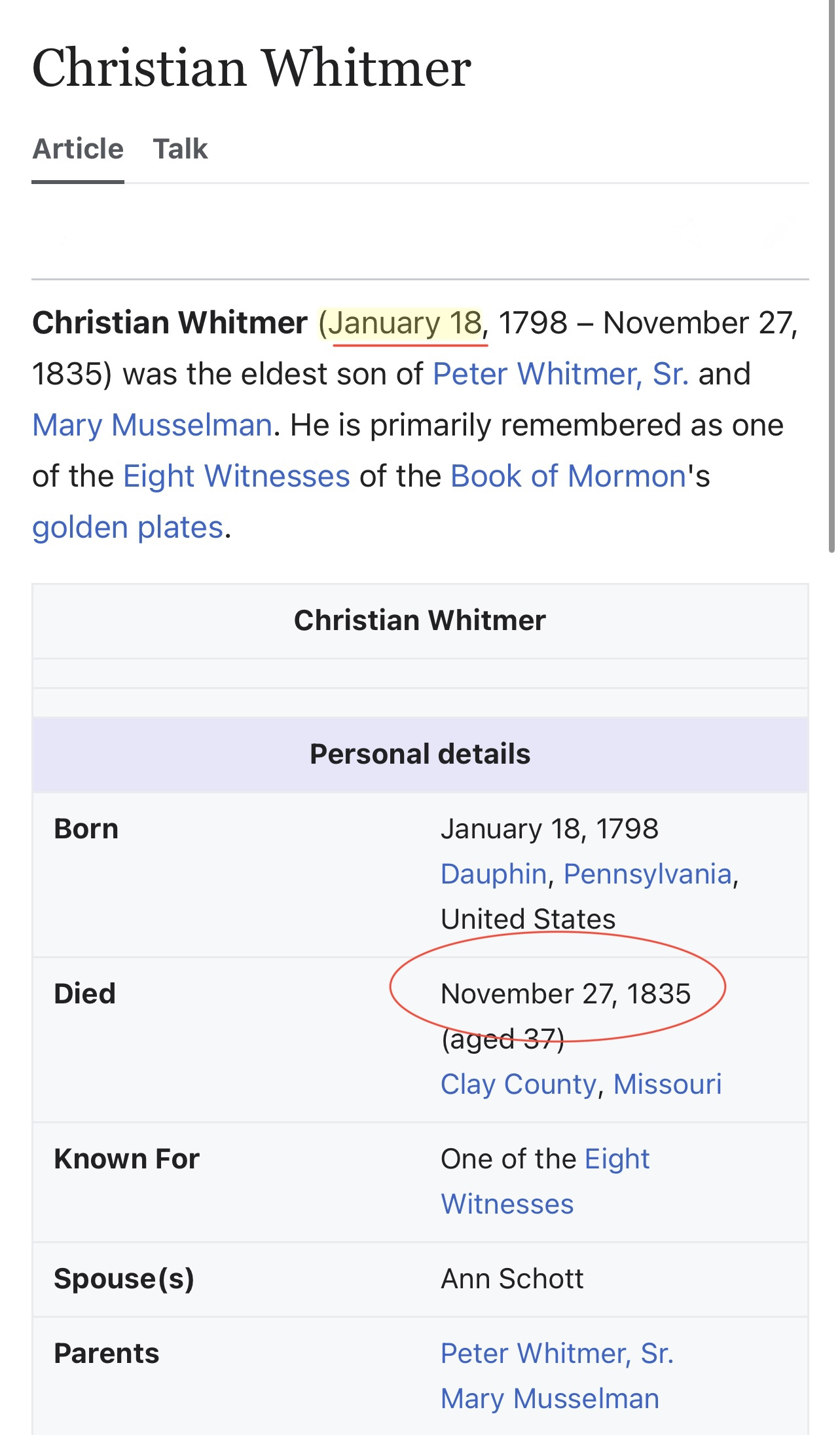Go to the Missouri link

click(667, 1084)
